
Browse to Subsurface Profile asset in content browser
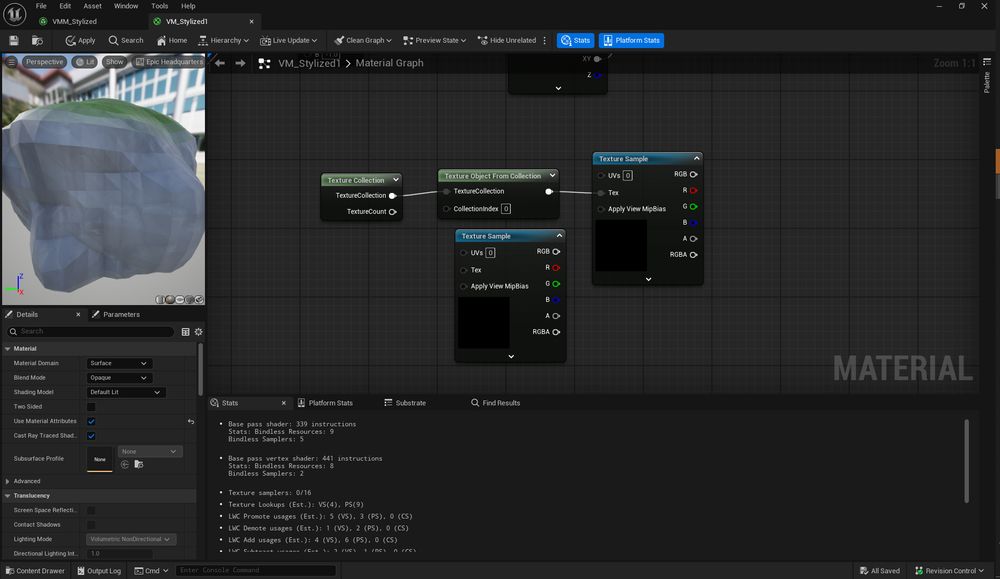[x=138, y=464]
